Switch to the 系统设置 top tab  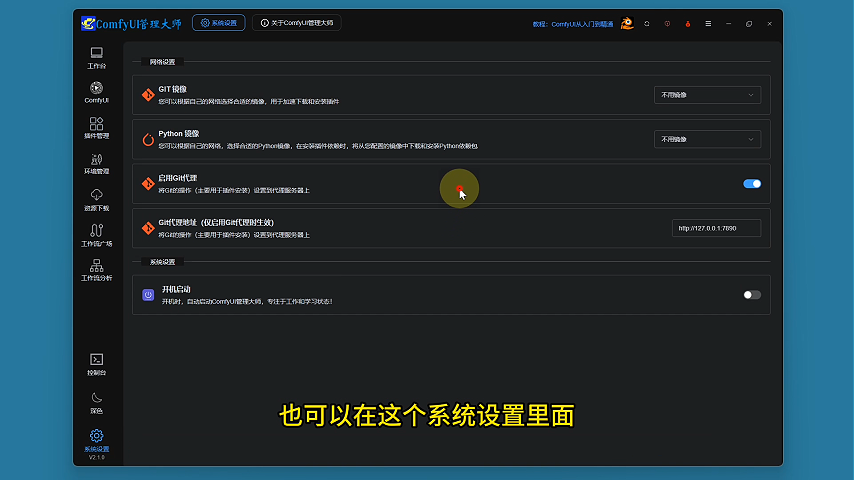point(218,23)
